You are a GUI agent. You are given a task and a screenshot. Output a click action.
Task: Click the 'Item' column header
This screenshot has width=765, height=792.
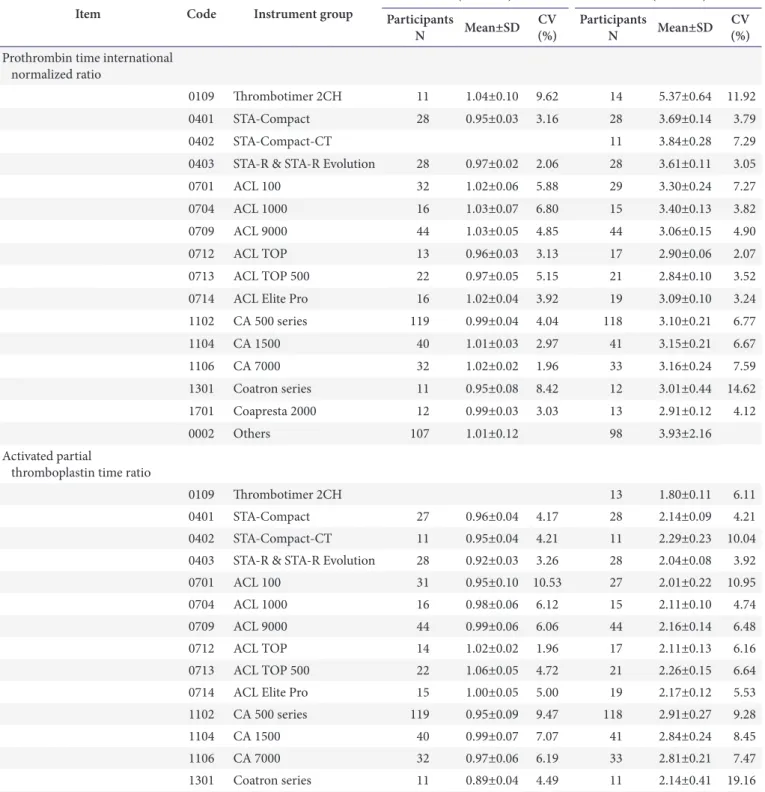click(88, 14)
